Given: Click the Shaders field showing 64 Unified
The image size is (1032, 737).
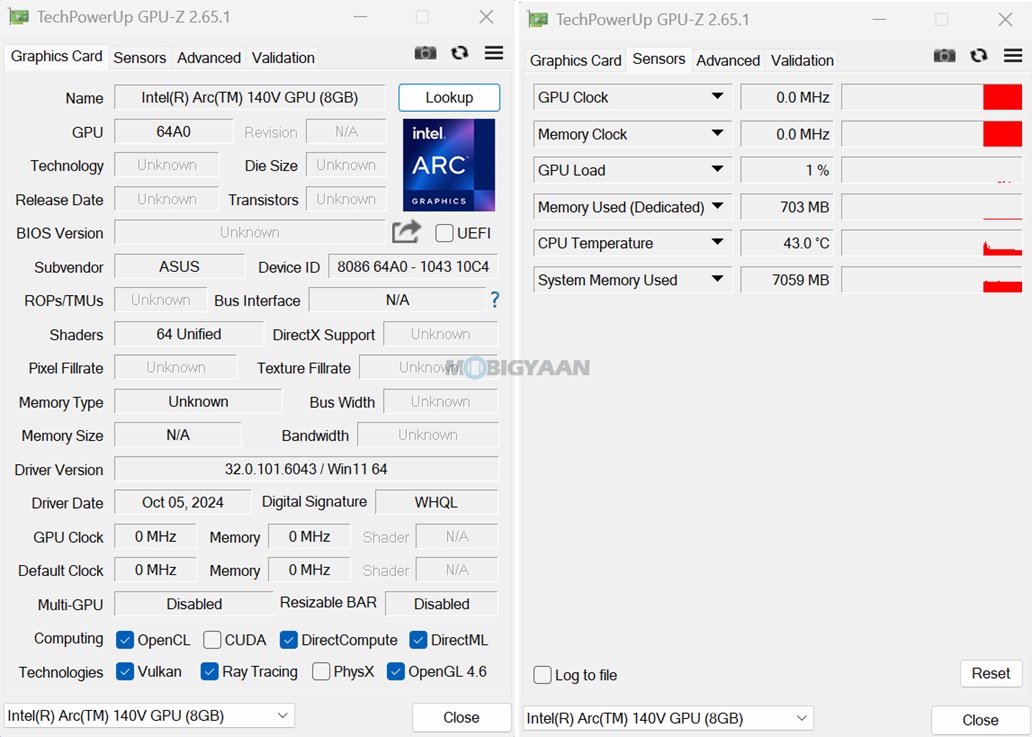Looking at the screenshot, I should coord(189,334).
